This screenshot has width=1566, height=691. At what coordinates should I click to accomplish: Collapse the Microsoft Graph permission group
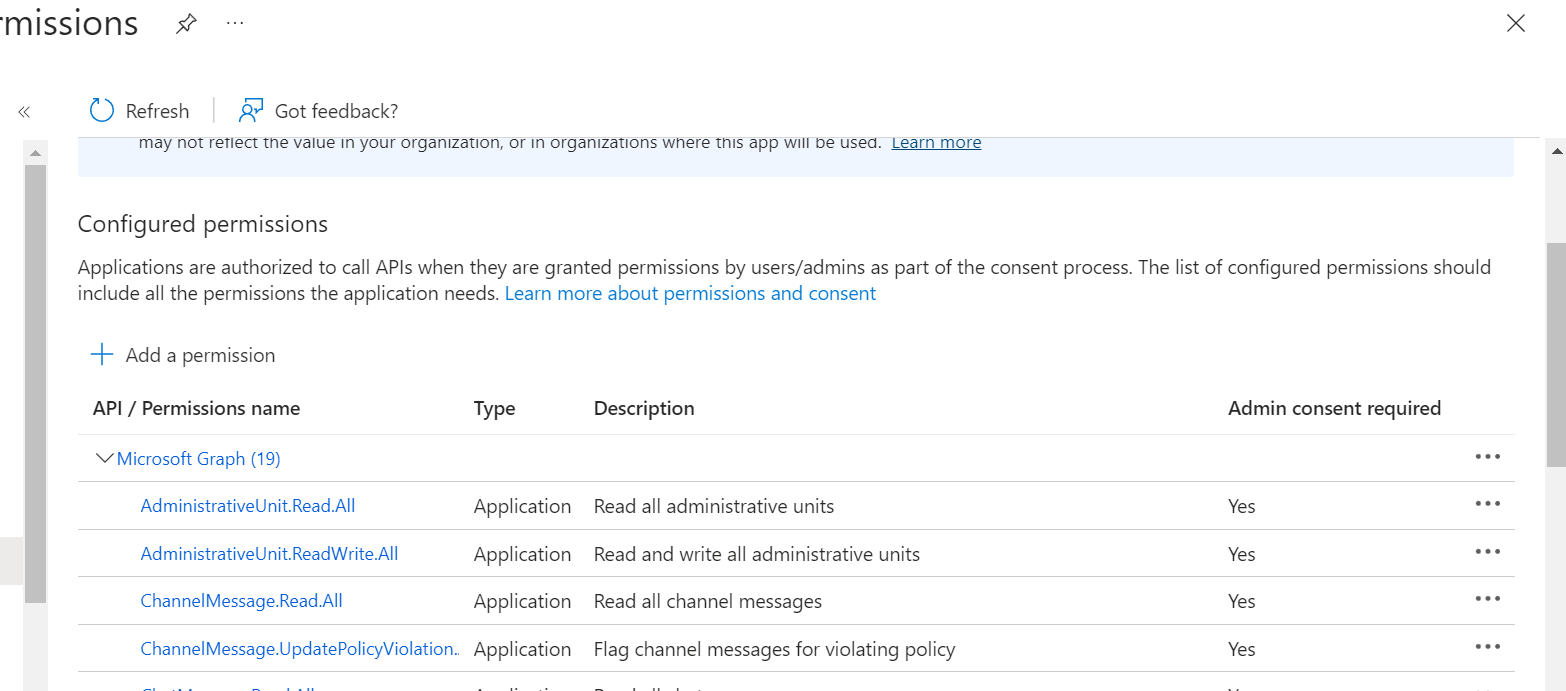(104, 457)
